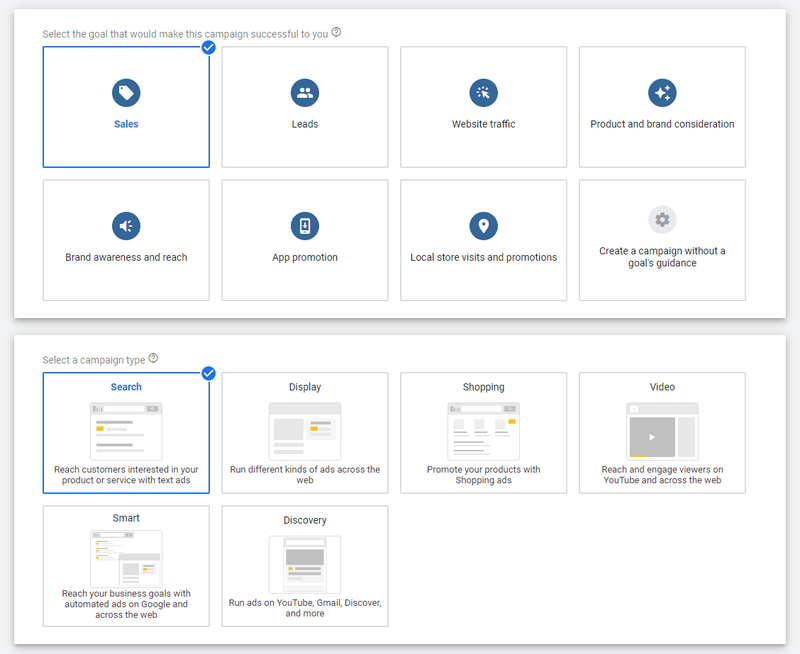800x654 pixels.
Task: Choose the Leads goal label
Action: 305,124
